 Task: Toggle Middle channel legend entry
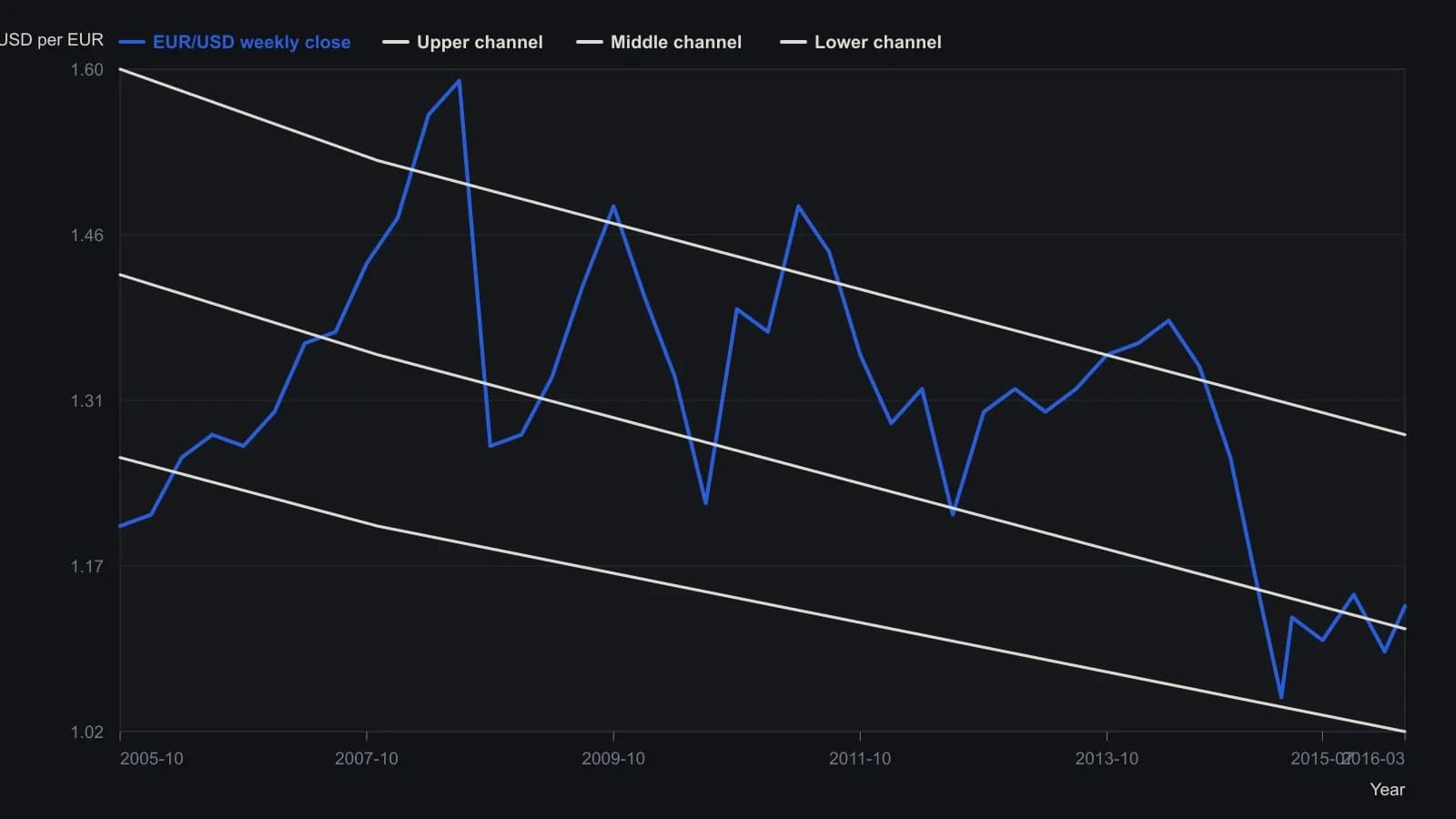659,42
